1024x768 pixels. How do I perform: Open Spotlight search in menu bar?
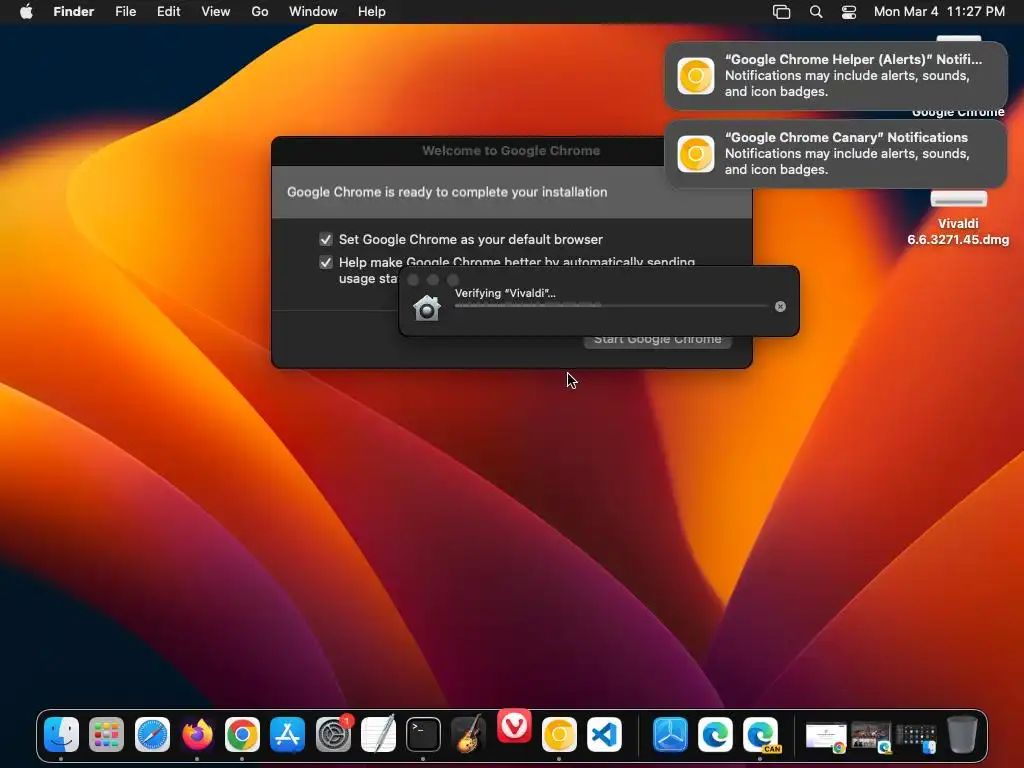coord(816,12)
